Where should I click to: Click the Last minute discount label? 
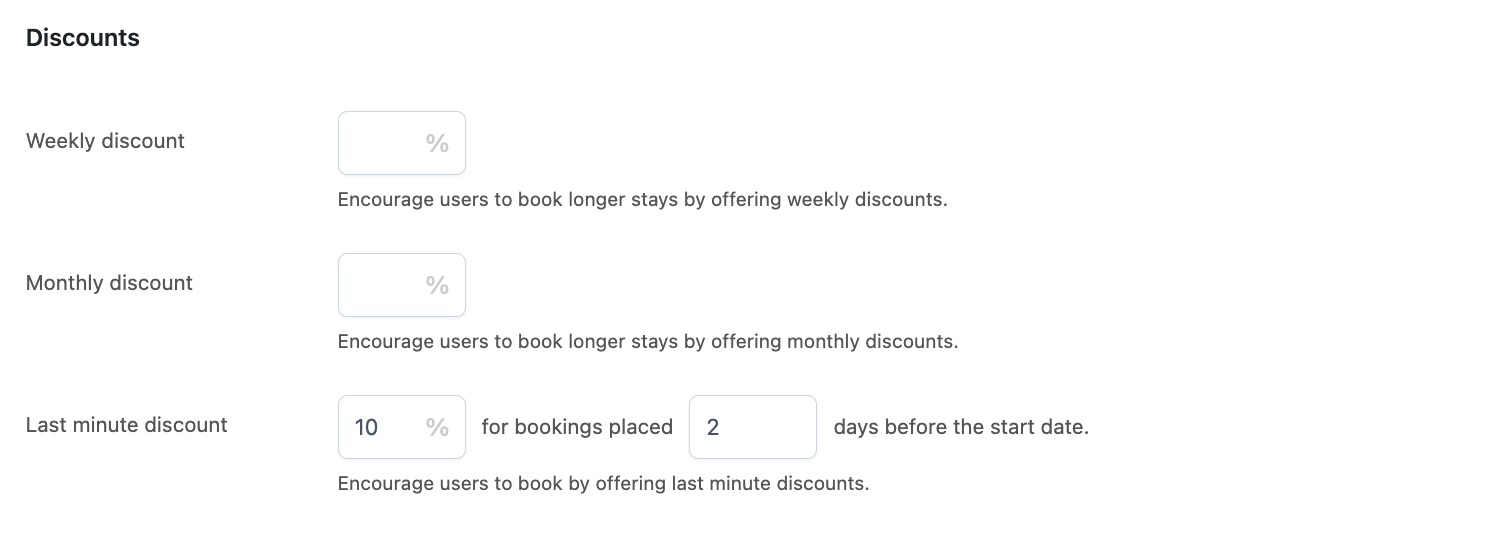click(127, 425)
